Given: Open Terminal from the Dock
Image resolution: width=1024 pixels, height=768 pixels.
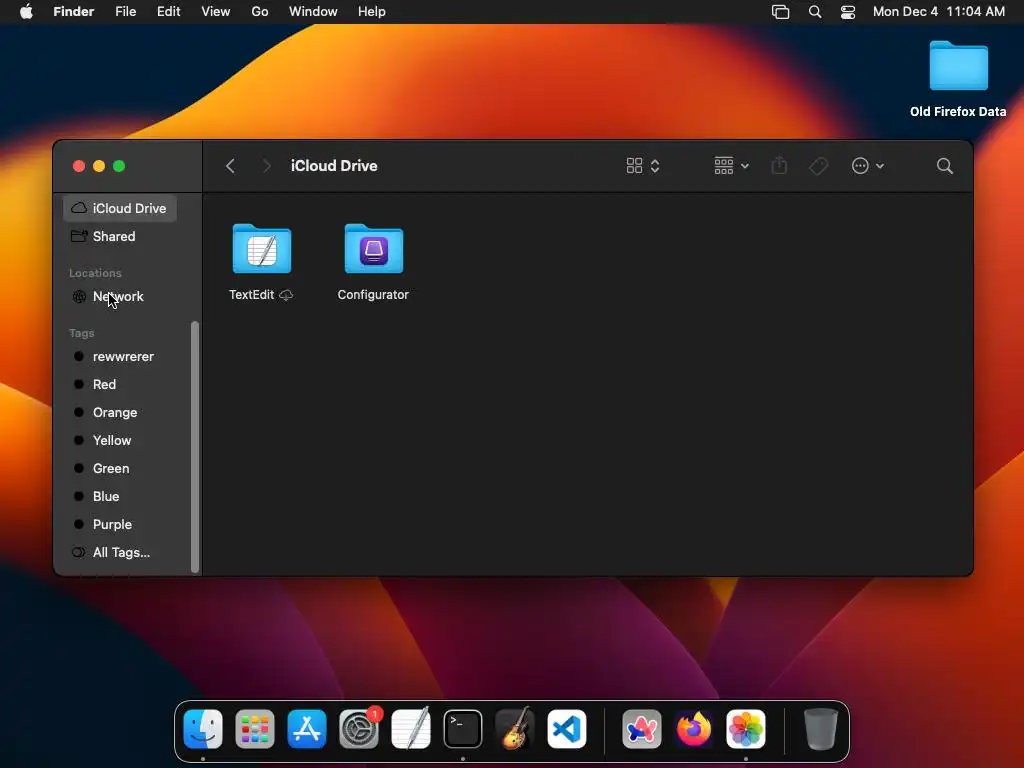Looking at the screenshot, I should [x=463, y=729].
